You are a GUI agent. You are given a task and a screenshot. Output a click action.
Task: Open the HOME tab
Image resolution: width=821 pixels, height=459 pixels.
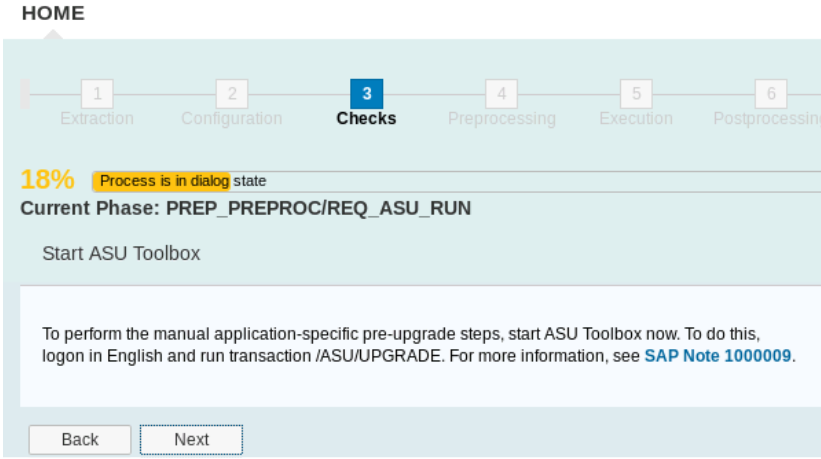coord(53,13)
